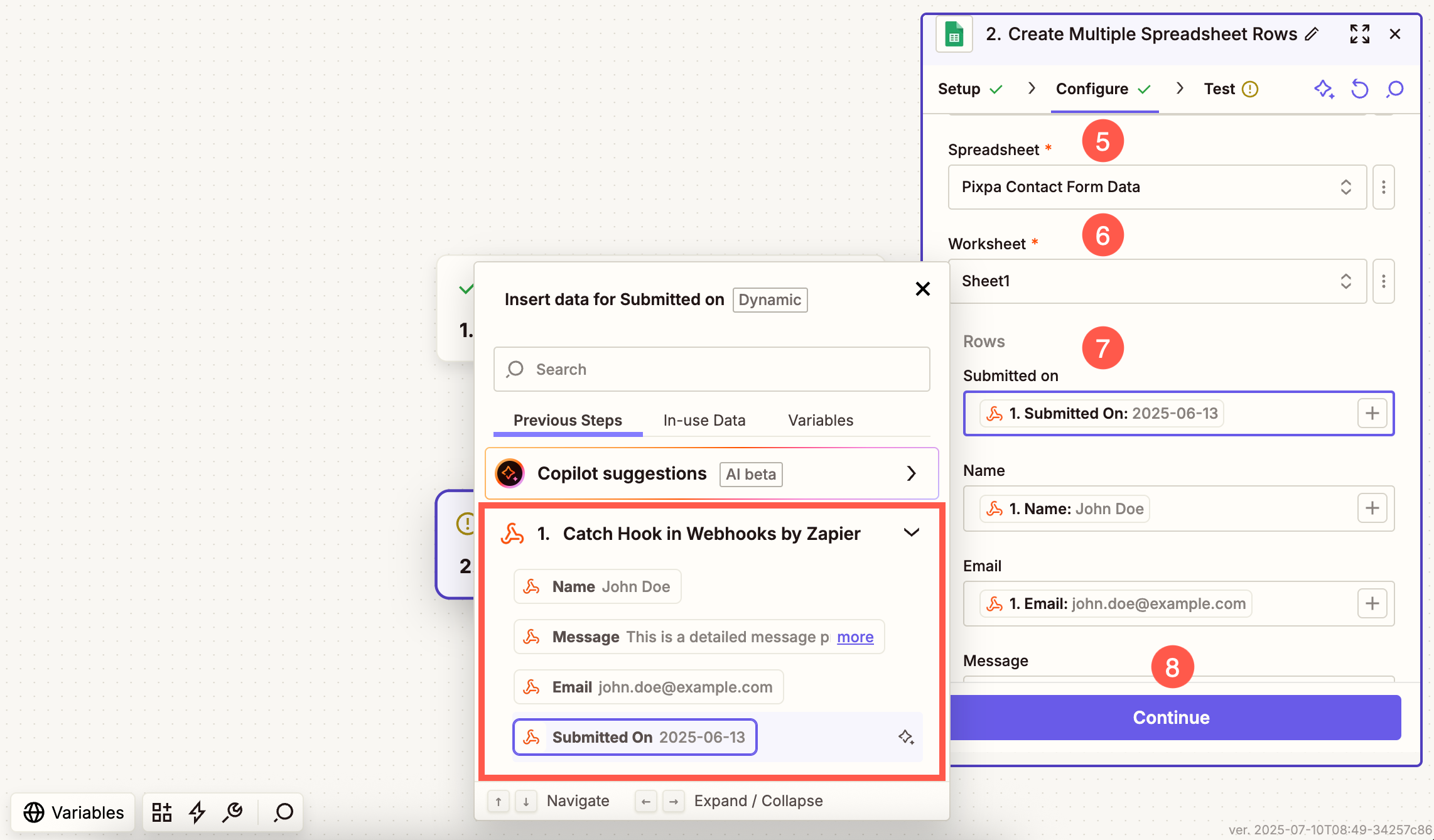Insert Email john.doe@example.com data pill
1434x840 pixels.
click(649, 687)
